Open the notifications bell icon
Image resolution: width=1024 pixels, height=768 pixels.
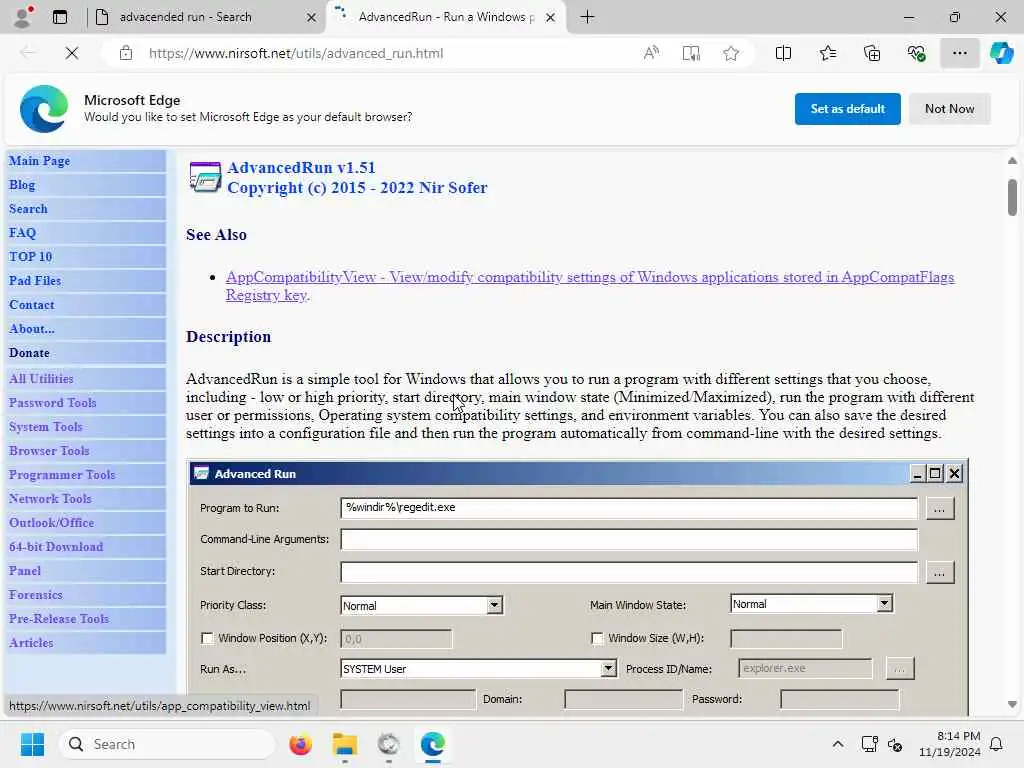(x=997, y=744)
